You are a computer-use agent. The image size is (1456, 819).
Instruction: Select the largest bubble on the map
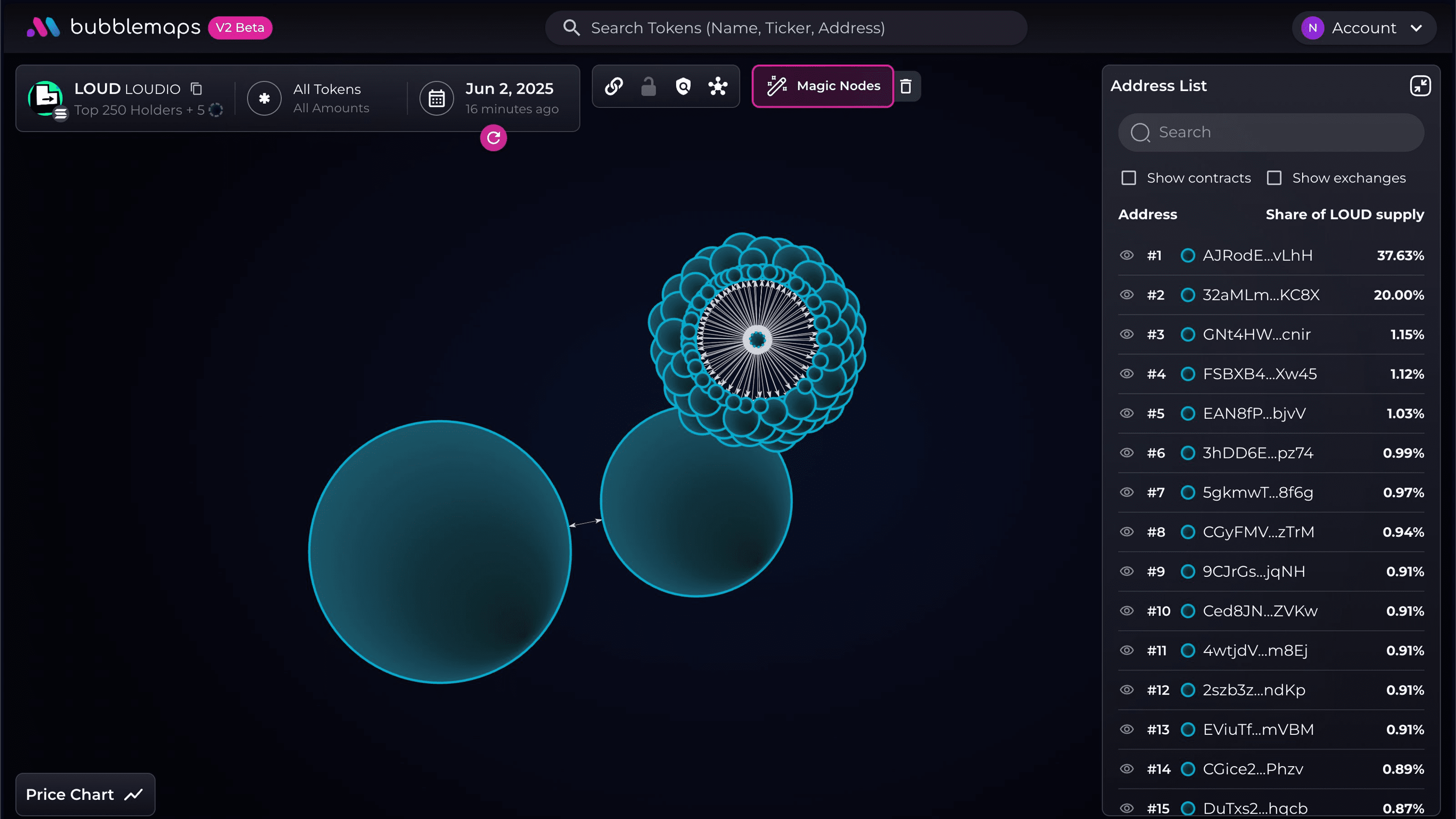pyautogui.click(x=440, y=551)
